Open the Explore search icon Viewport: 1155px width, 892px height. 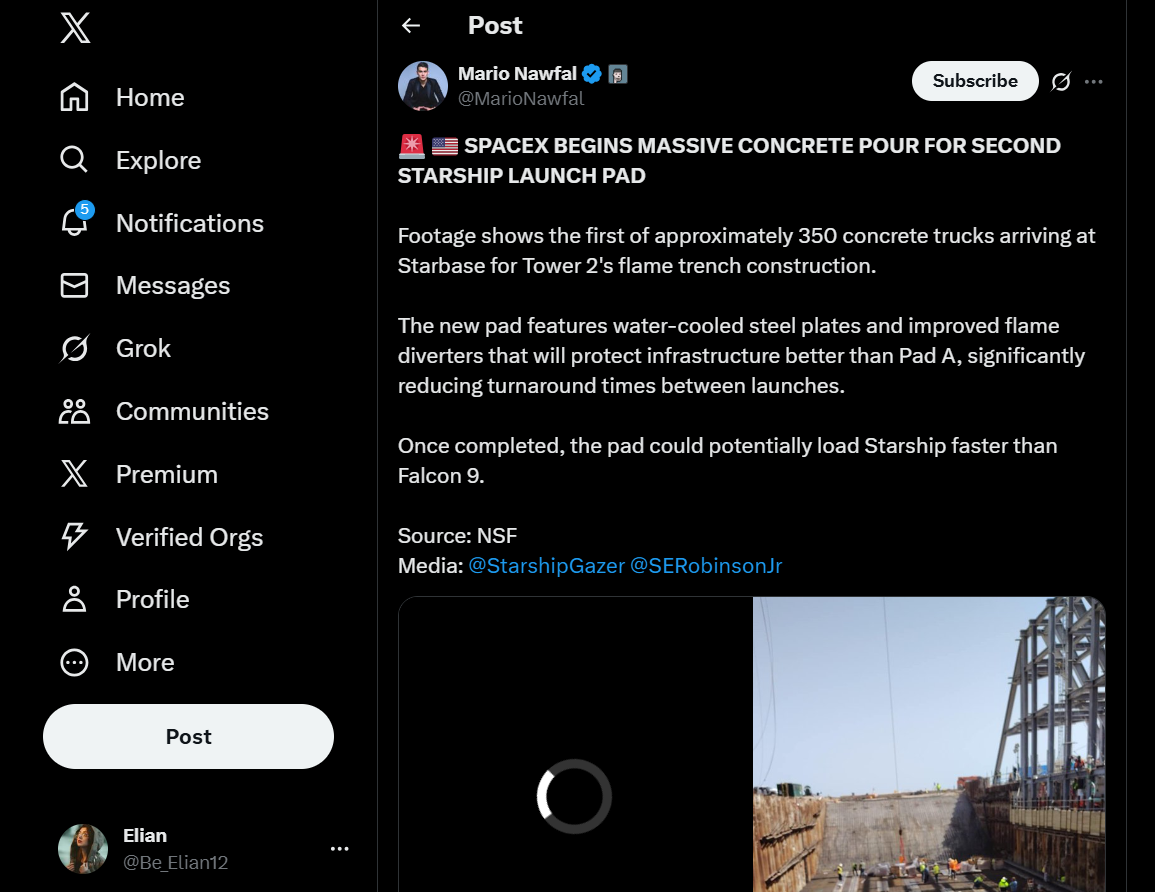[x=74, y=160]
